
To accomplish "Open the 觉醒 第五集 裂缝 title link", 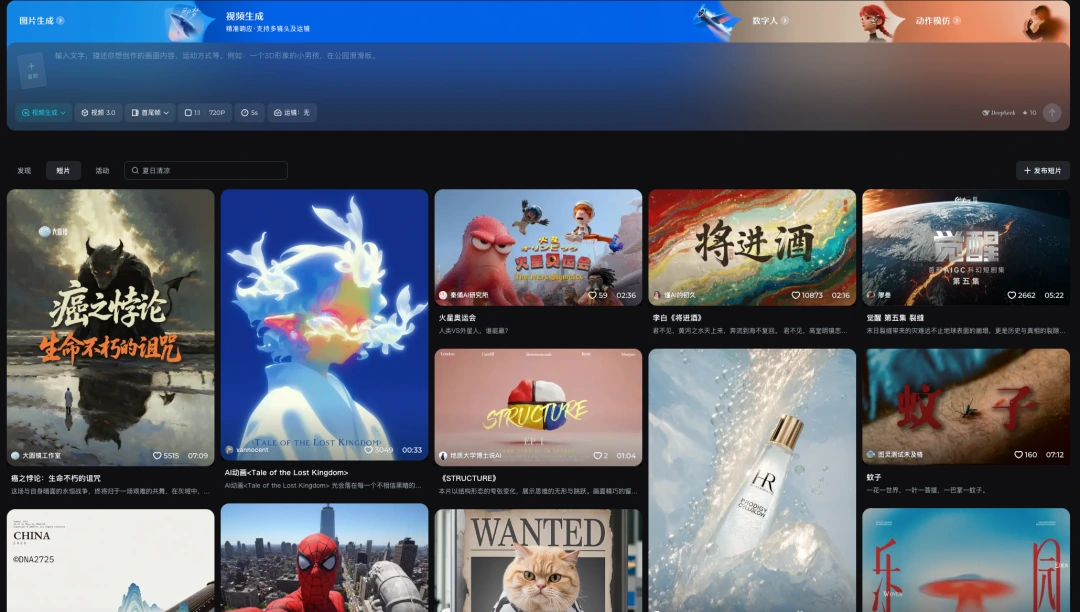I will 895,318.
